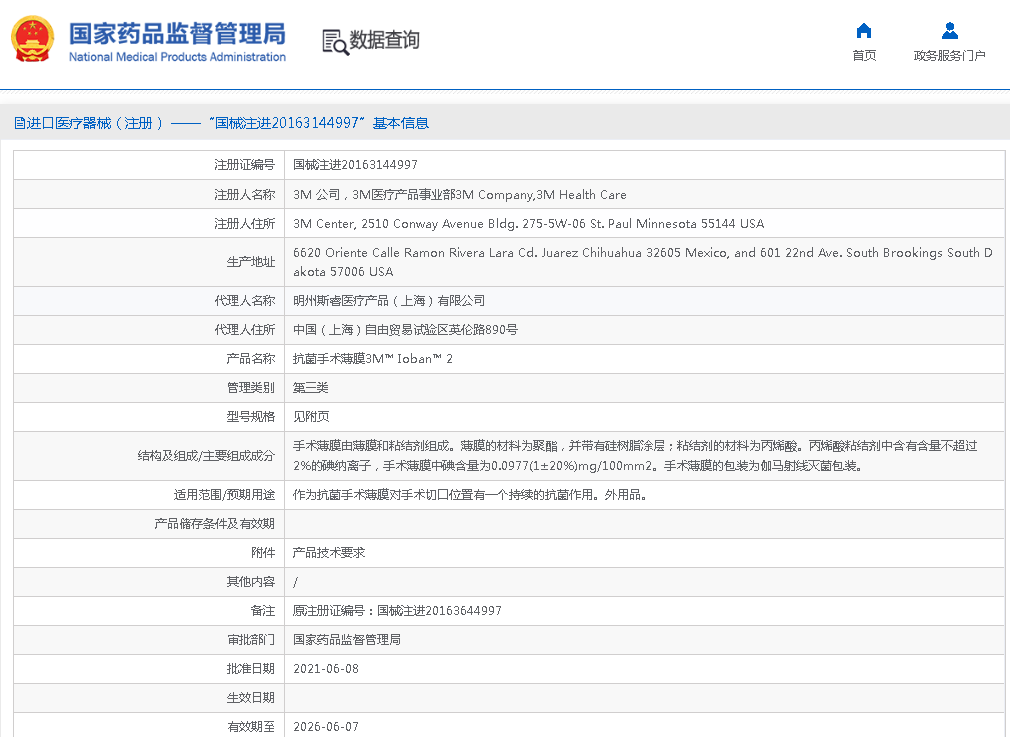This screenshot has height=737, width=1010.
Task: Click the agent name 明州斯睿医疗产品（上海）有限公司
Action: pyautogui.click(x=389, y=300)
